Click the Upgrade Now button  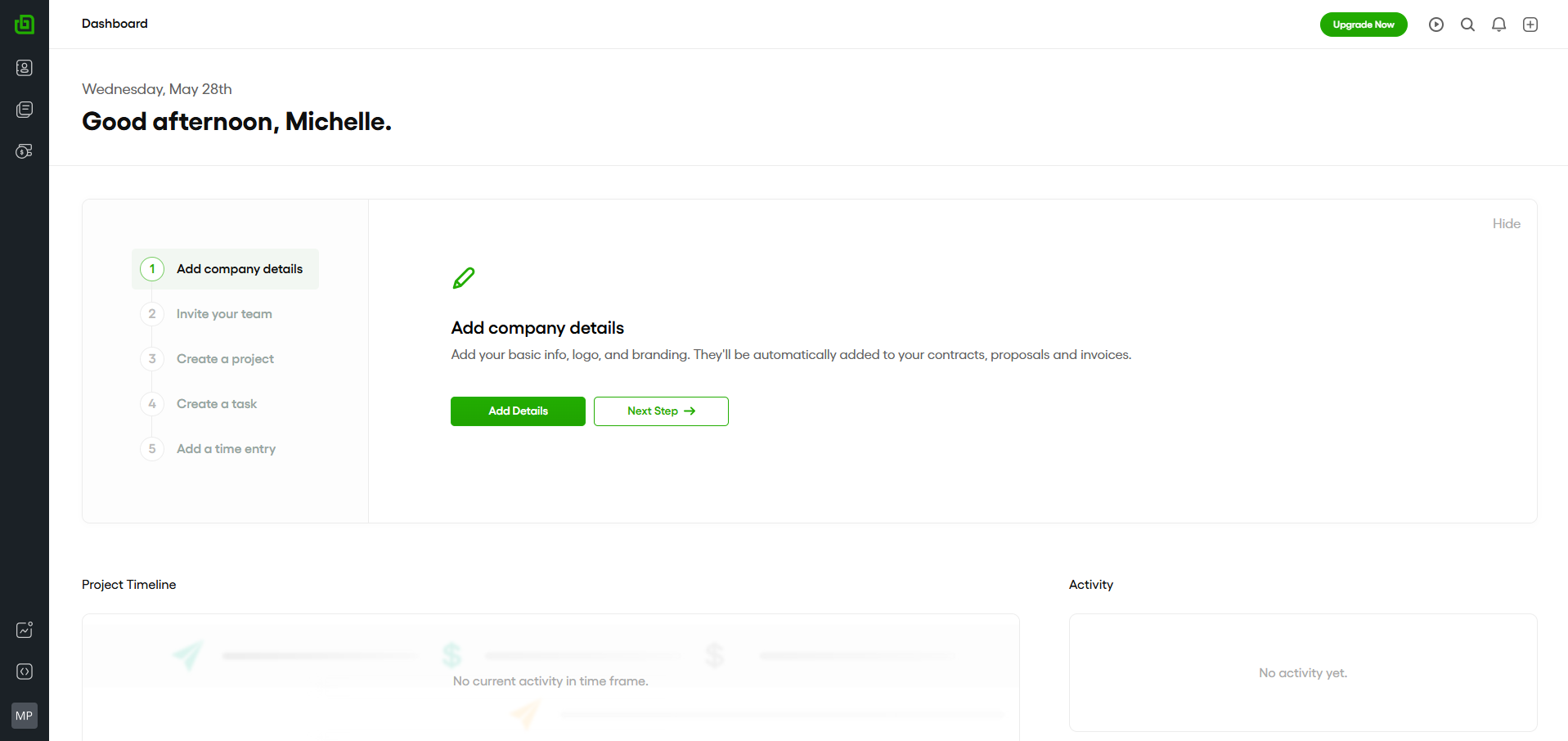[x=1364, y=25]
